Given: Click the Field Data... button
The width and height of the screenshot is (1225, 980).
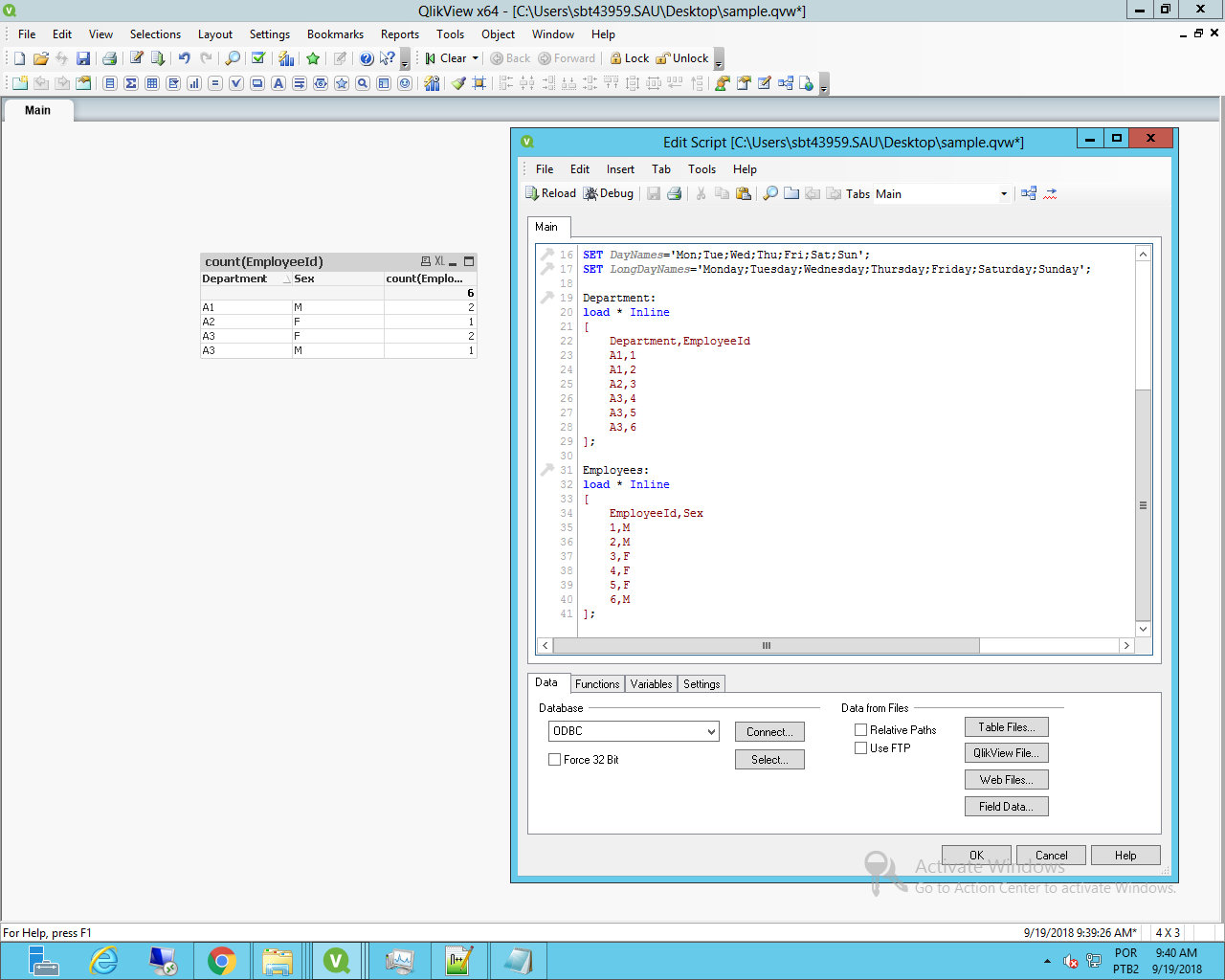Looking at the screenshot, I should point(1007,807).
